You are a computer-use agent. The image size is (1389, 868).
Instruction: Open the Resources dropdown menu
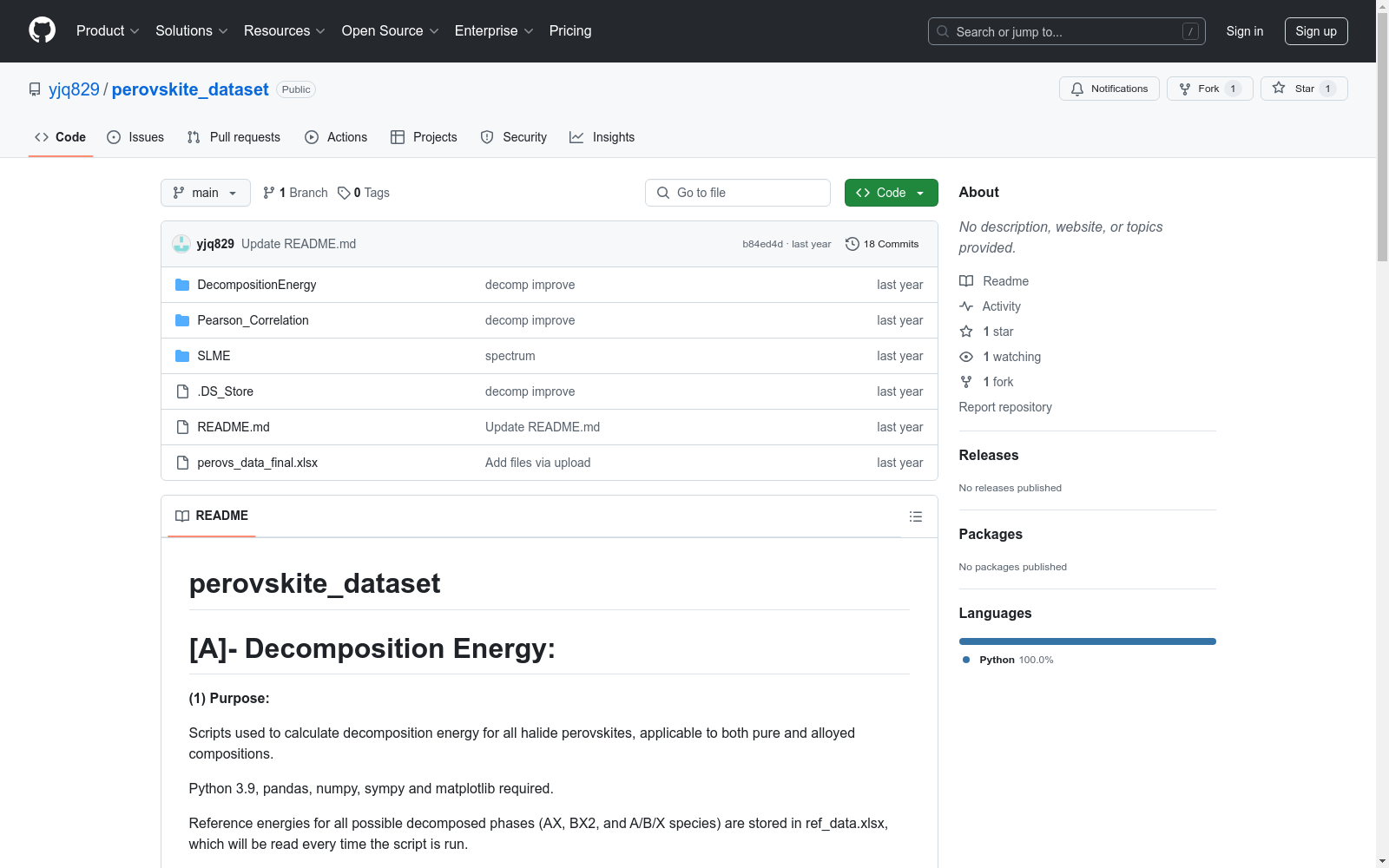click(285, 30)
